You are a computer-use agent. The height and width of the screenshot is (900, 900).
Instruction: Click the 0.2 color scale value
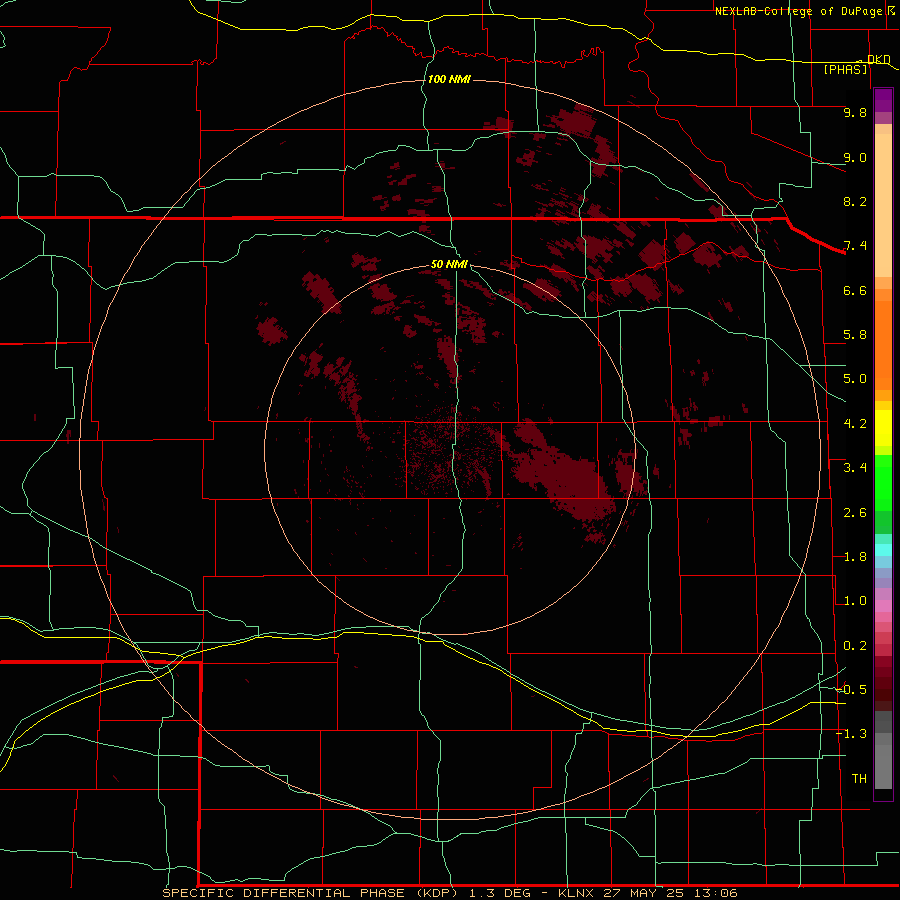coord(855,646)
